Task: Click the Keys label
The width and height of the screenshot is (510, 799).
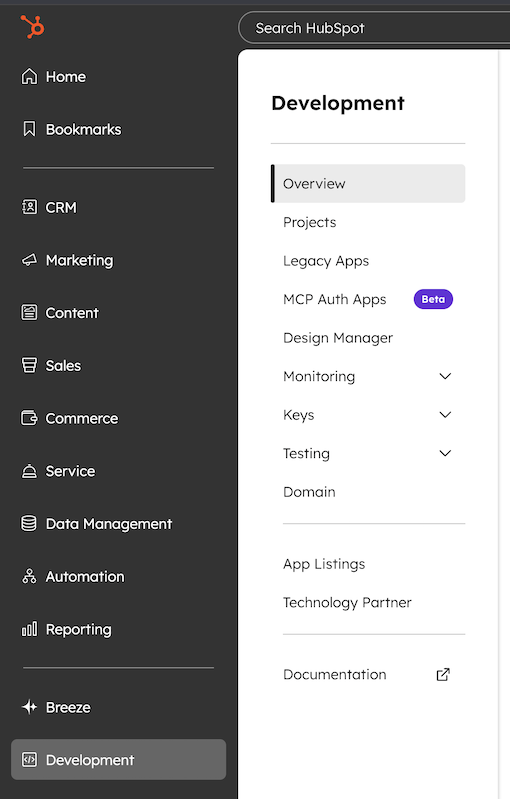Action: [299, 415]
